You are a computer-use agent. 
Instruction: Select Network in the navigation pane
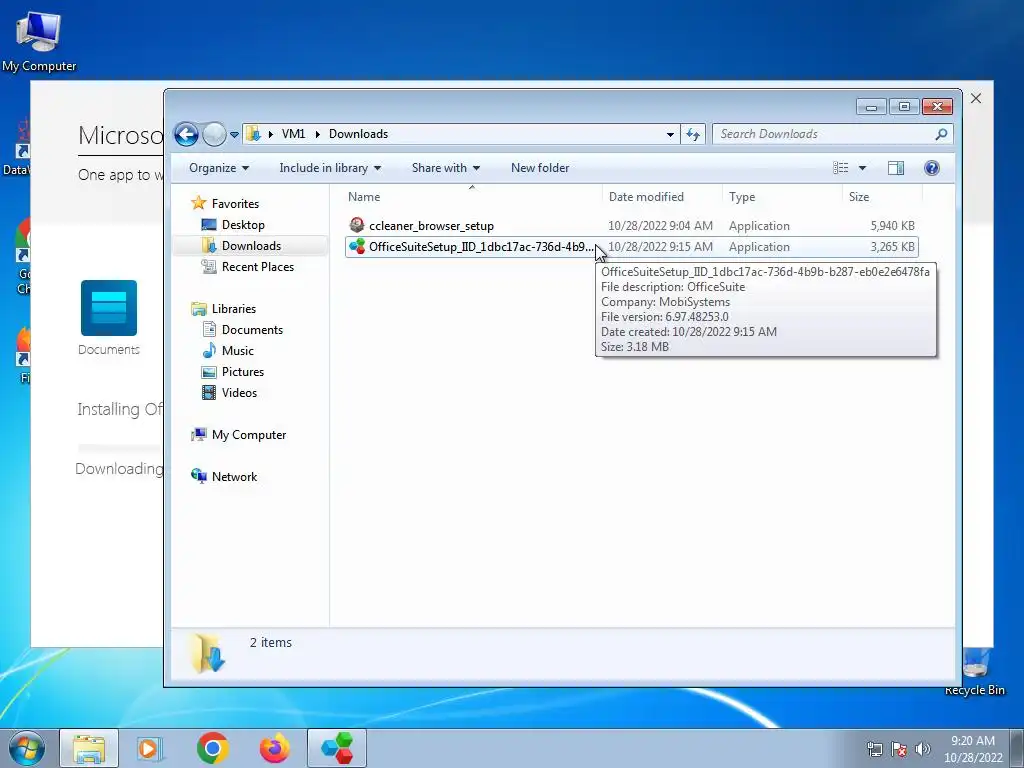tap(234, 477)
